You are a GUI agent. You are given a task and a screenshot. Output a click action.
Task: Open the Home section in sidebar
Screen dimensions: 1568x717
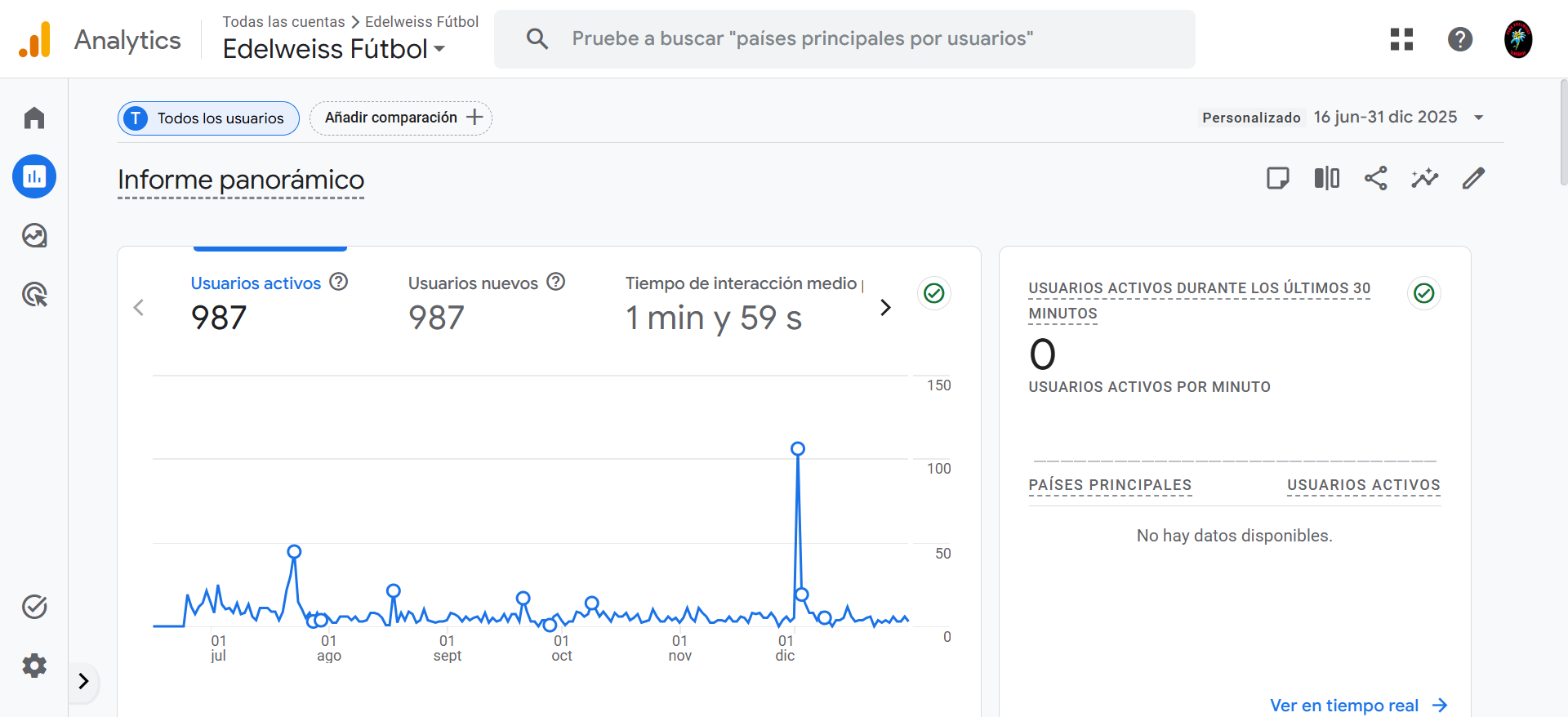pos(34,118)
